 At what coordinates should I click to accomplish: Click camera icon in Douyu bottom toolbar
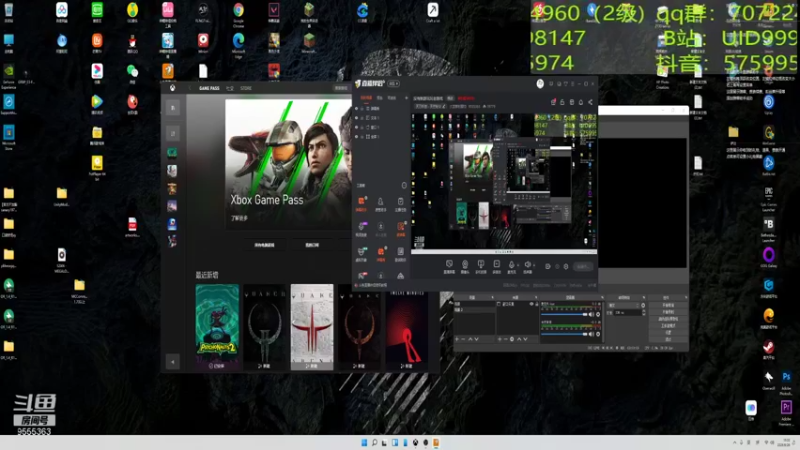click(465, 264)
